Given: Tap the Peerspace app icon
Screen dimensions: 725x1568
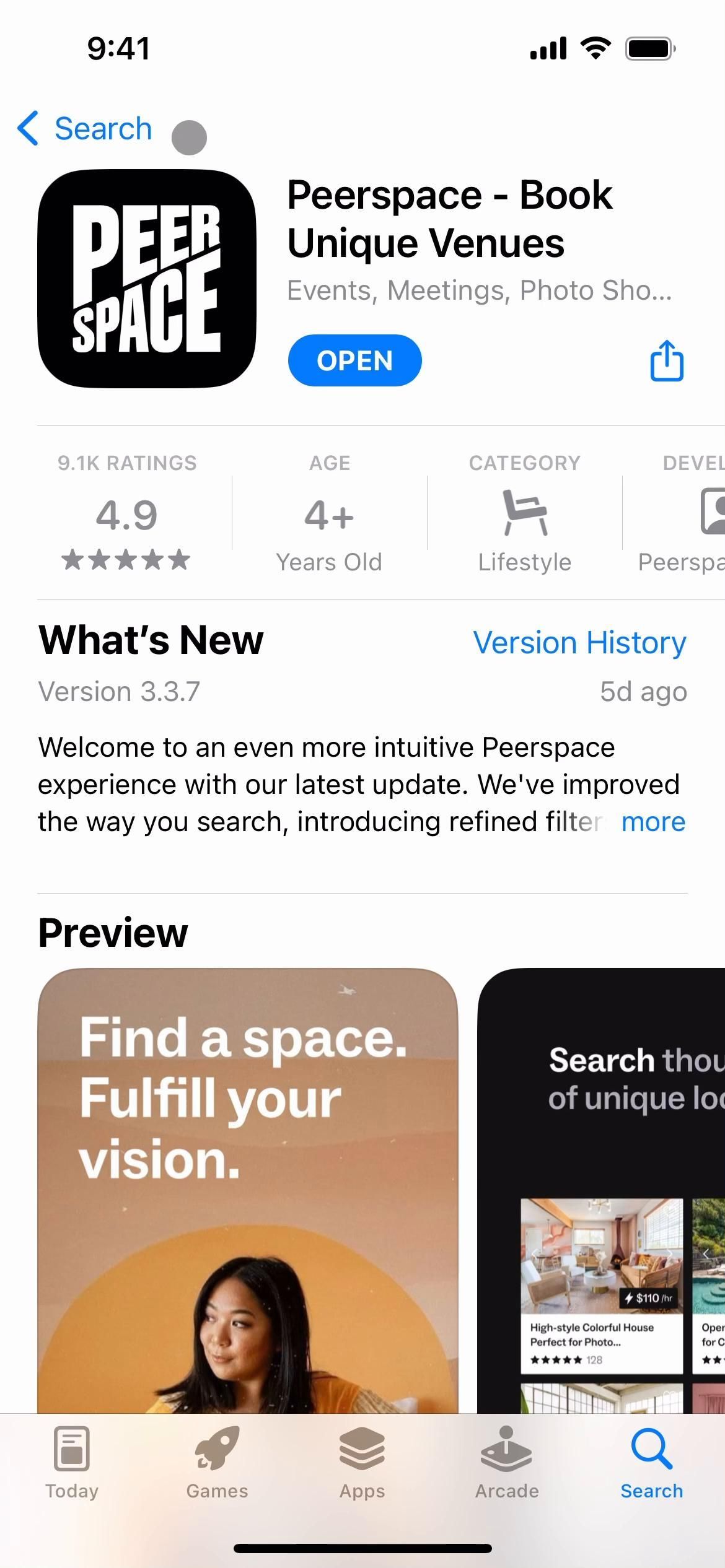Looking at the screenshot, I should pyautogui.click(x=147, y=279).
